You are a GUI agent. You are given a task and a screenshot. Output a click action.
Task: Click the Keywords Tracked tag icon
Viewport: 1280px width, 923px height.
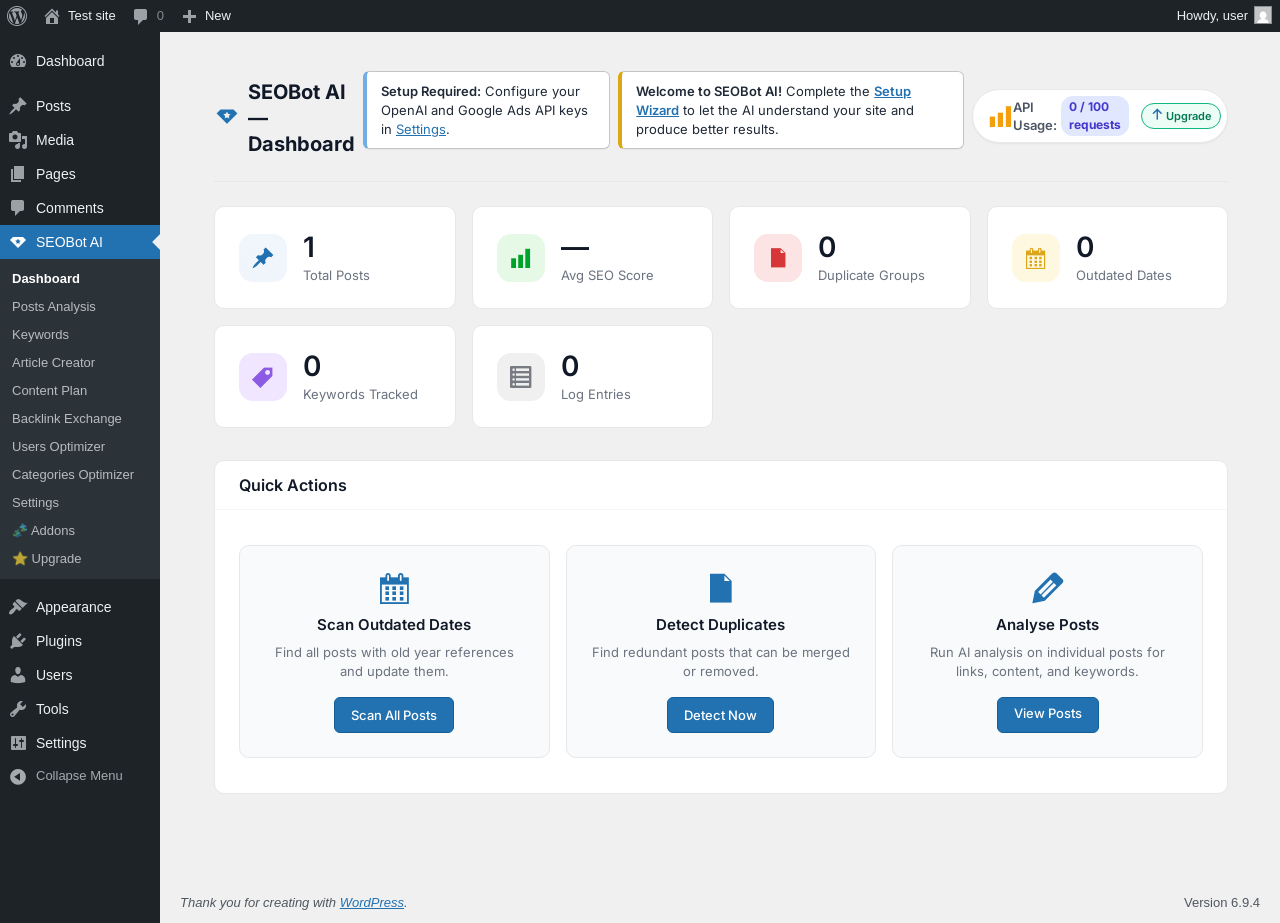coord(263,377)
